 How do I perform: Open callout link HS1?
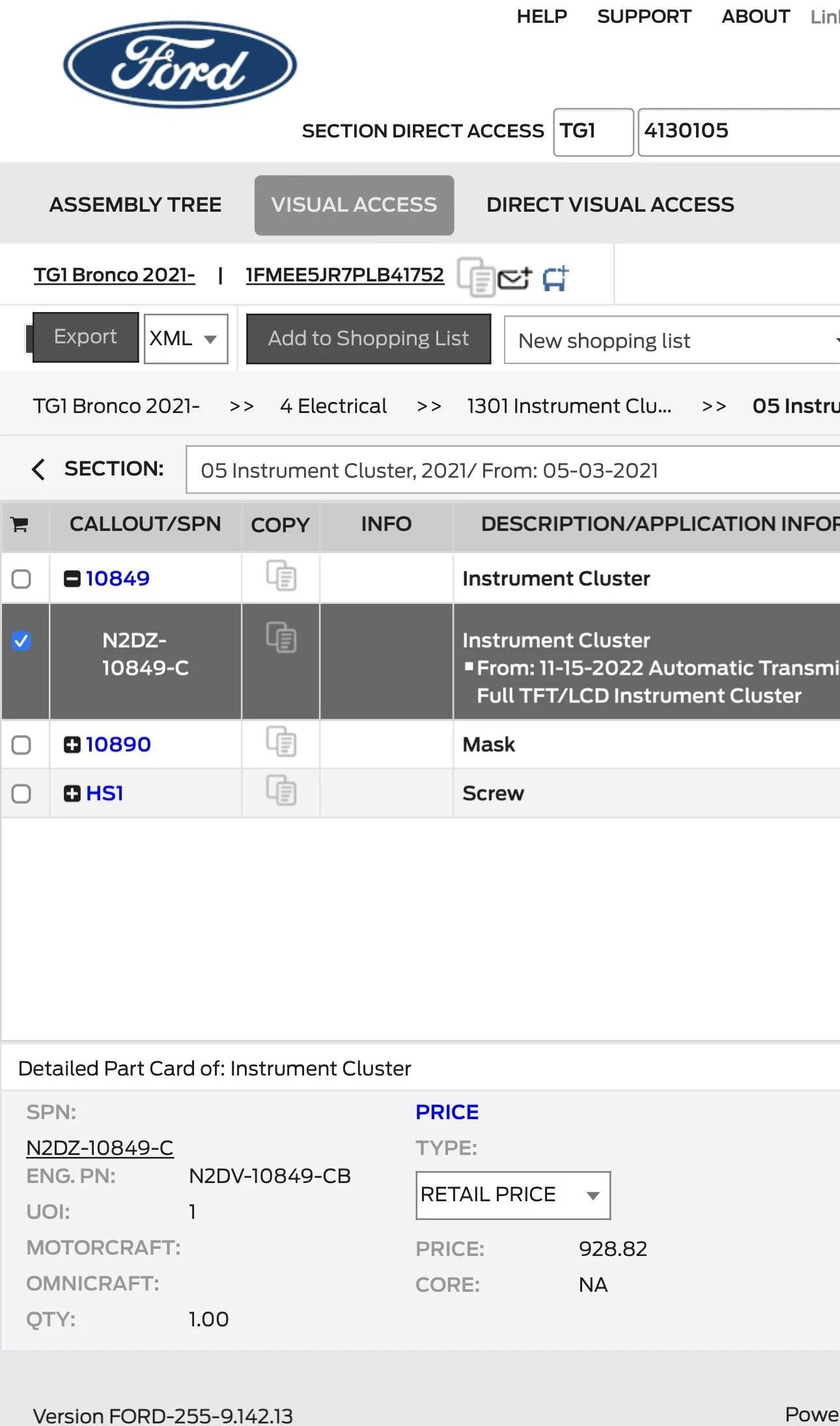tap(105, 793)
